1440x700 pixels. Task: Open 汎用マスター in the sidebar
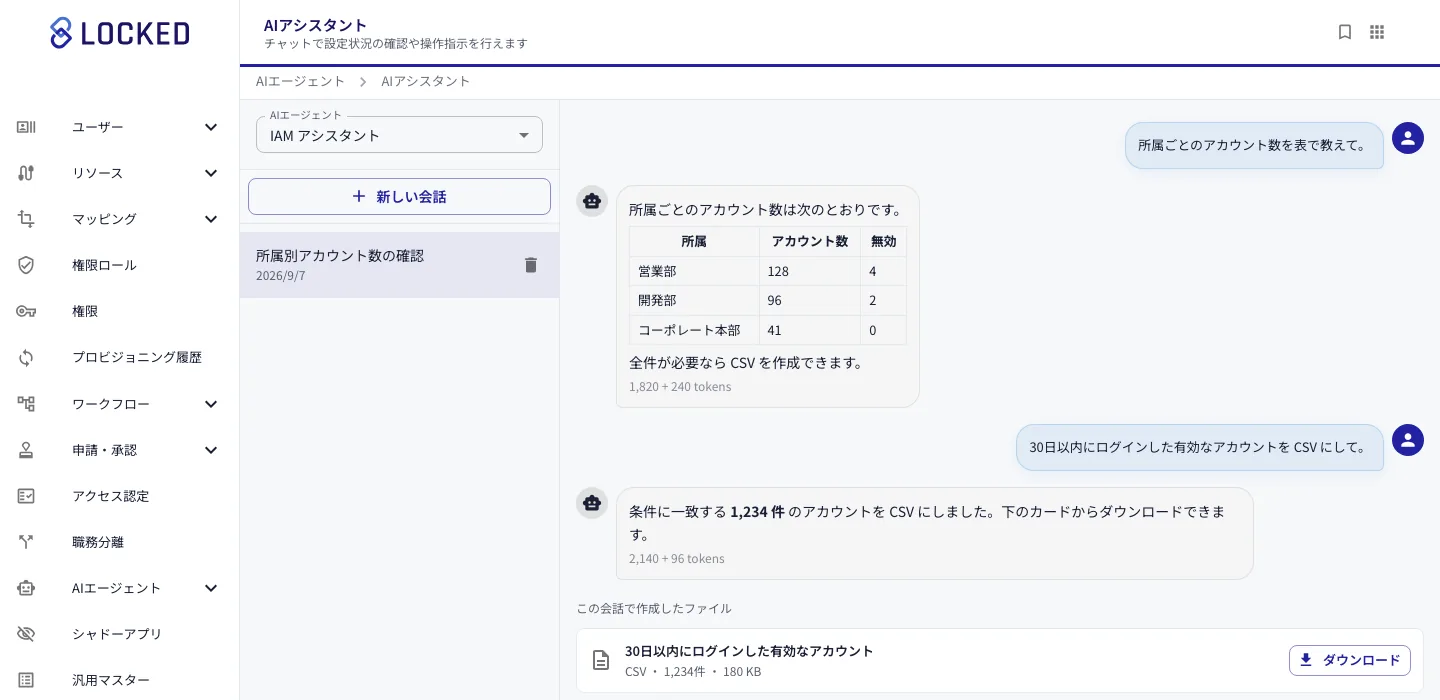point(120,680)
